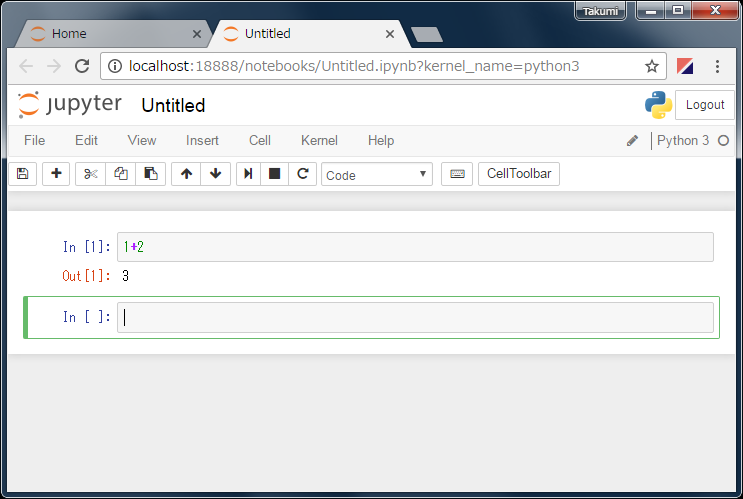Screen dimensions: 743x499
Task: Open the View menu
Action: click(x=142, y=141)
